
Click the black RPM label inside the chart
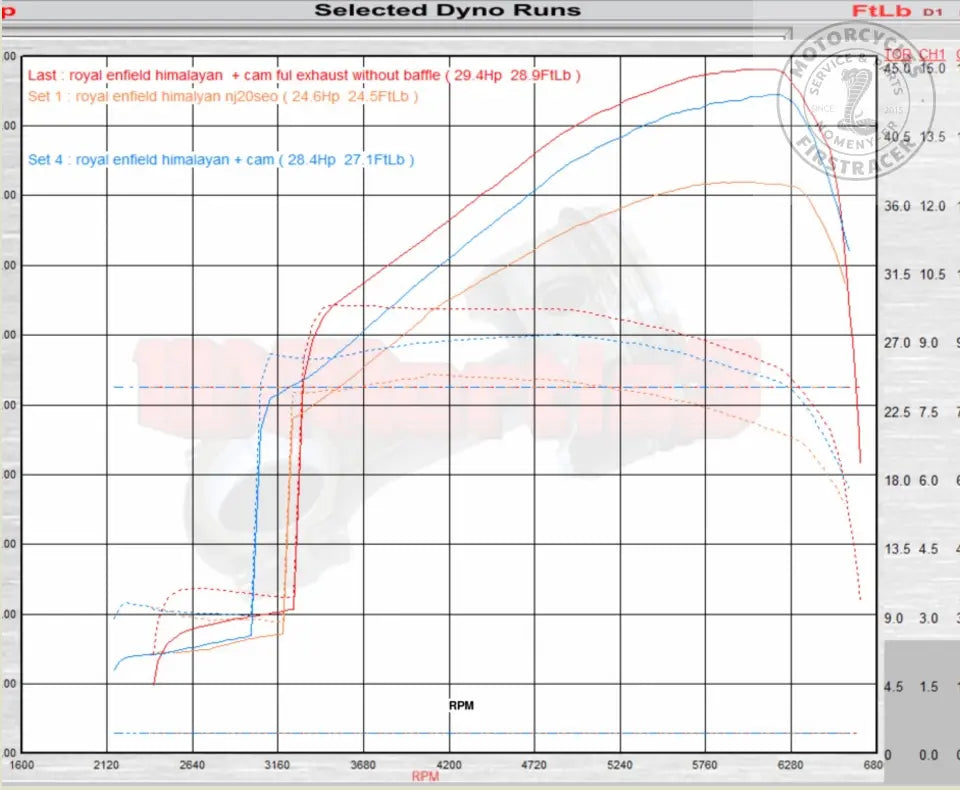pyautogui.click(x=461, y=705)
